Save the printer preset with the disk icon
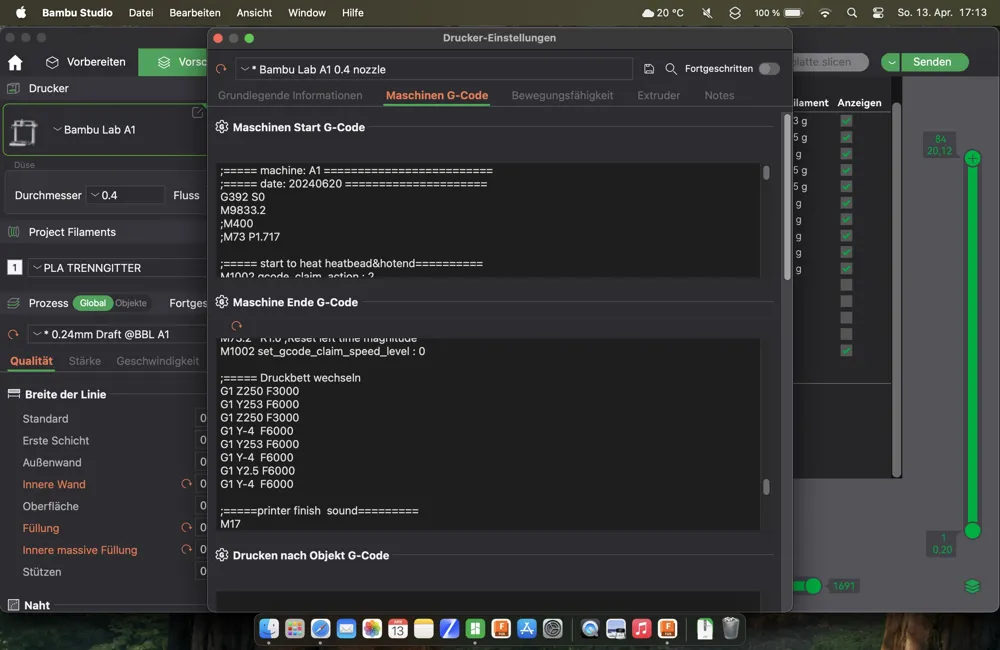 [x=649, y=69]
